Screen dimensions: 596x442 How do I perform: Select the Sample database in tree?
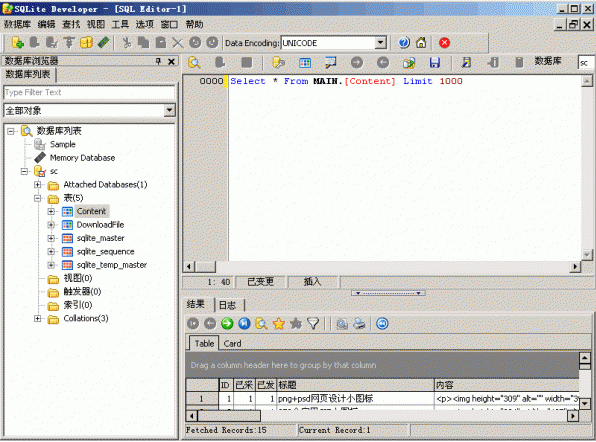click(x=63, y=144)
